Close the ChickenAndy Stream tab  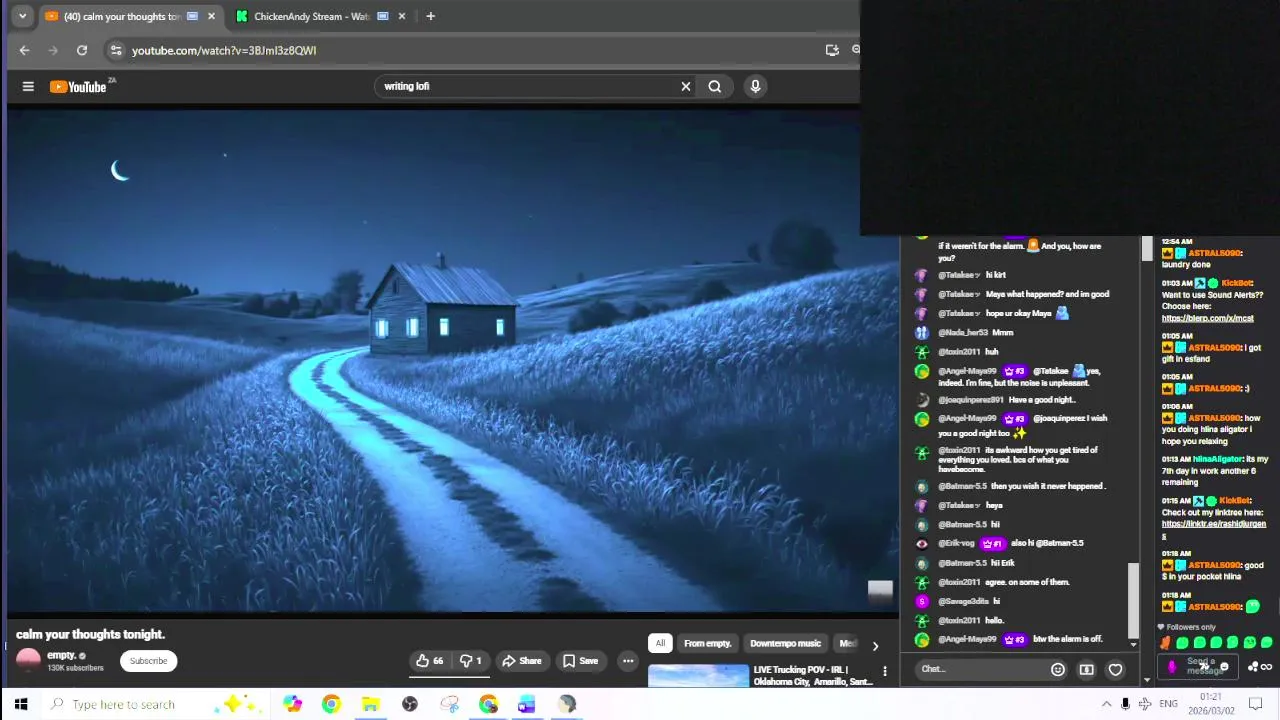pos(402,16)
